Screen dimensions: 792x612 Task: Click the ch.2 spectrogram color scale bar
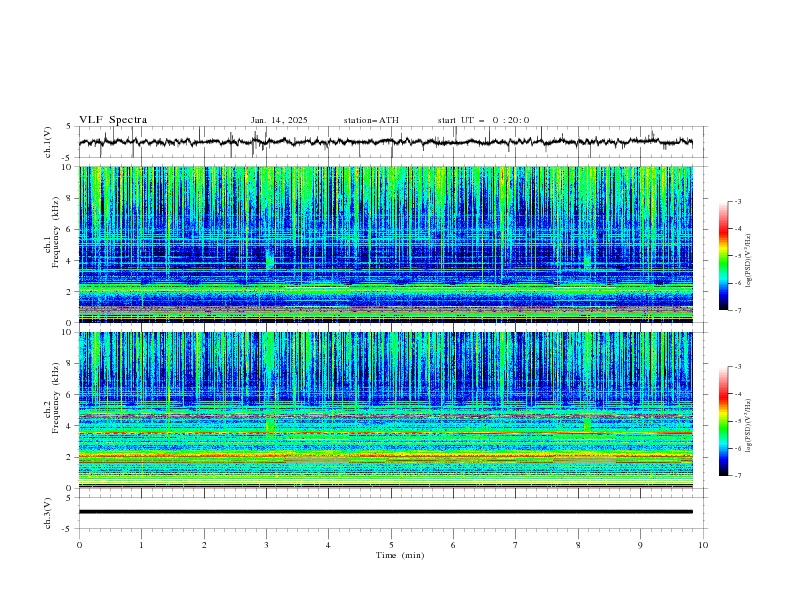click(723, 421)
